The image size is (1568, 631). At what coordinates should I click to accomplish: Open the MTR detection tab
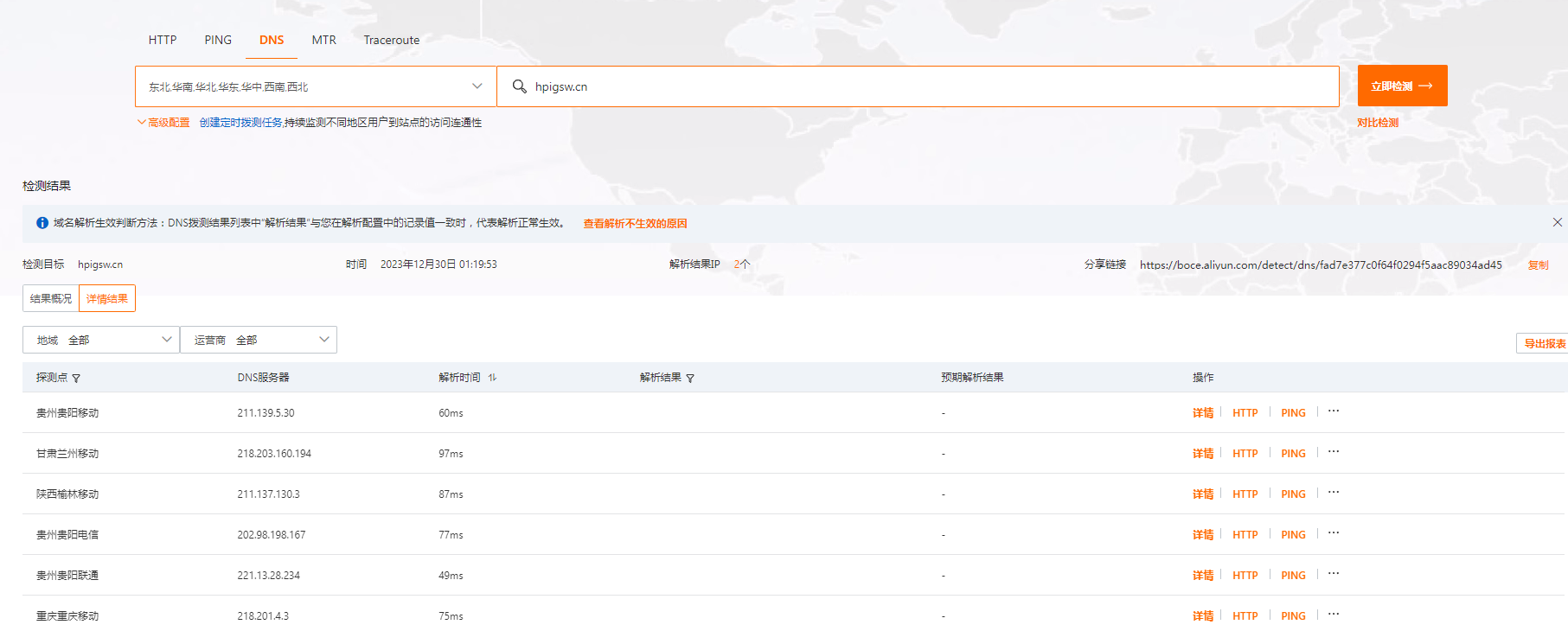(324, 40)
